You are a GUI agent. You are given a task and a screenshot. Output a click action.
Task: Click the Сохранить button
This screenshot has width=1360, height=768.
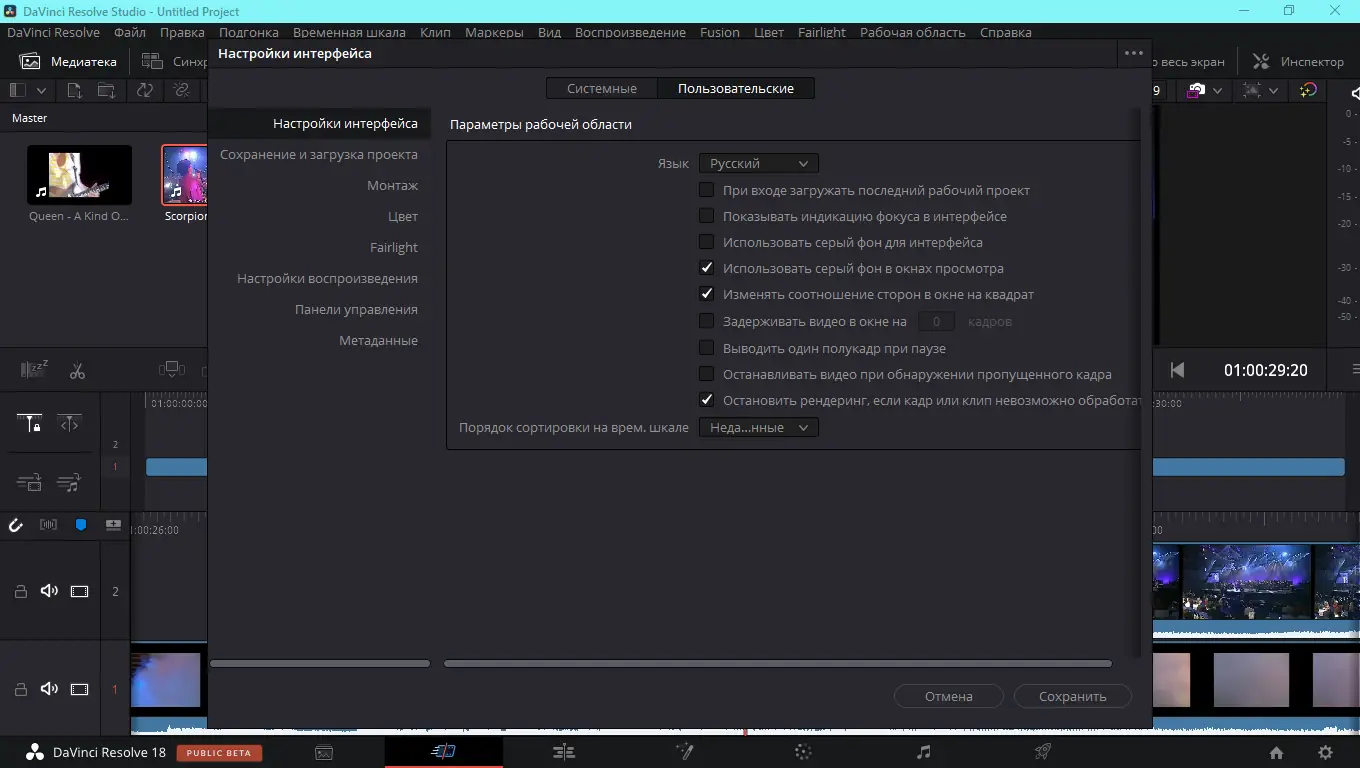pyautogui.click(x=1072, y=696)
